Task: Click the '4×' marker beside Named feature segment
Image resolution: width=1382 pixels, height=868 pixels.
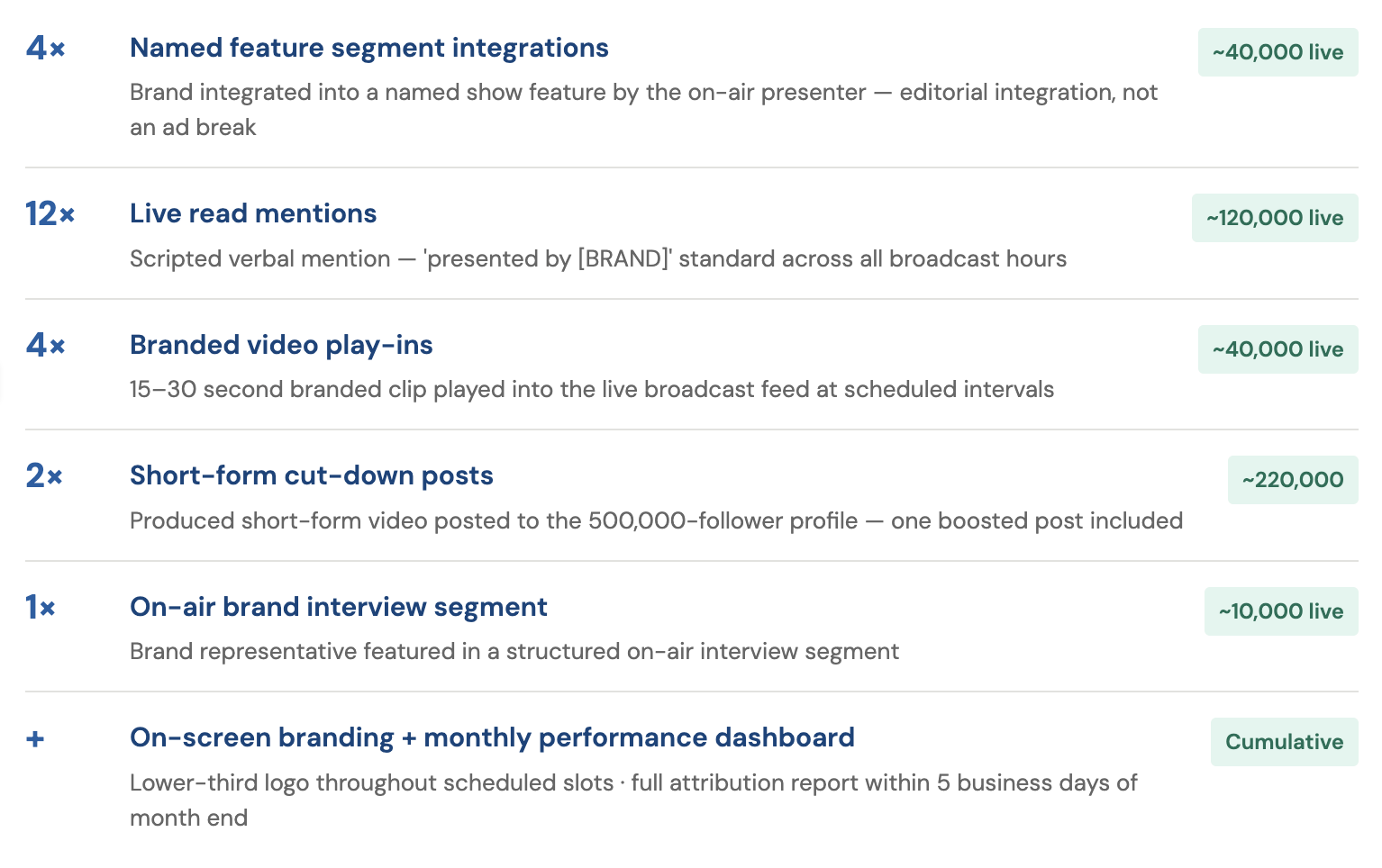Action: pyautogui.click(x=46, y=49)
